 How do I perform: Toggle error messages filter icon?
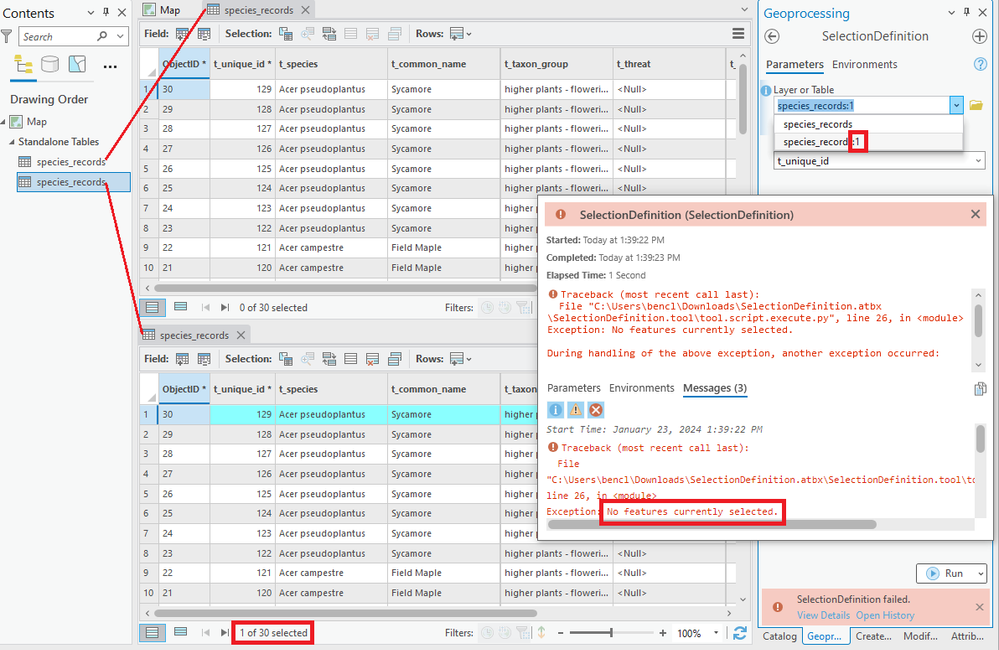pyautogui.click(x=595, y=410)
